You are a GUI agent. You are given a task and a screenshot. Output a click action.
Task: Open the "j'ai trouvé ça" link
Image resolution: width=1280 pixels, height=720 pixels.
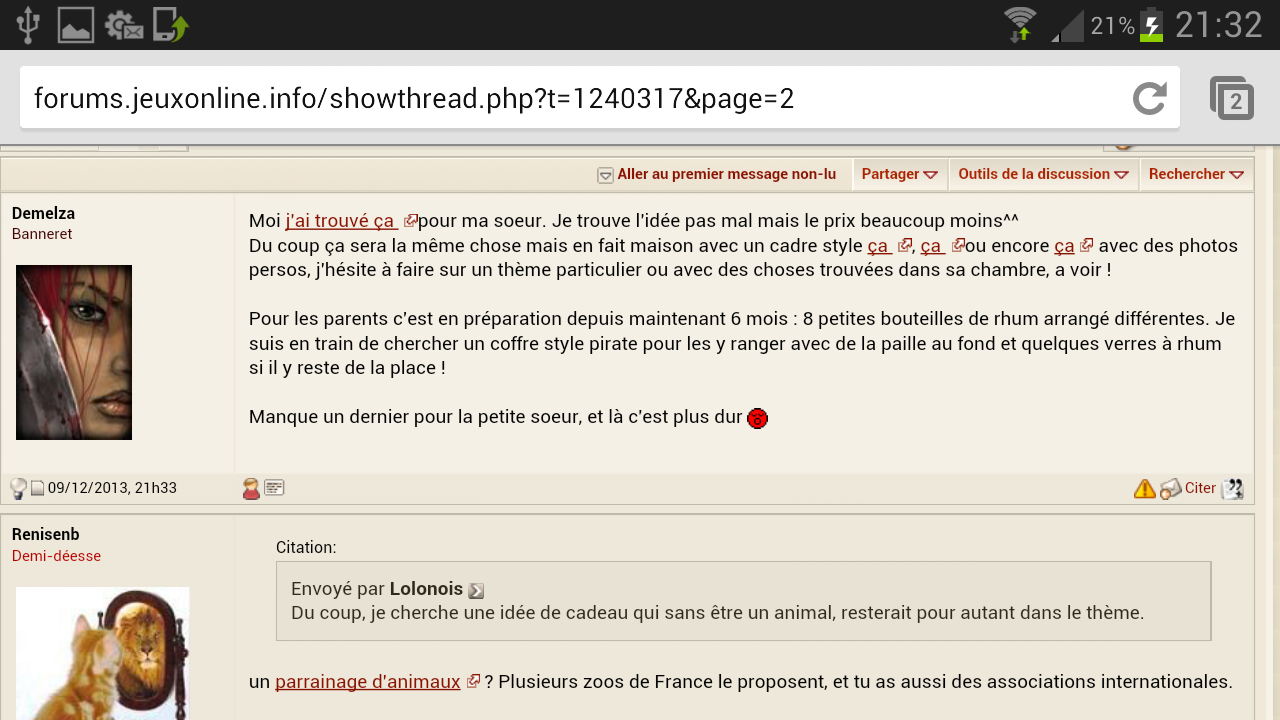click(x=341, y=221)
